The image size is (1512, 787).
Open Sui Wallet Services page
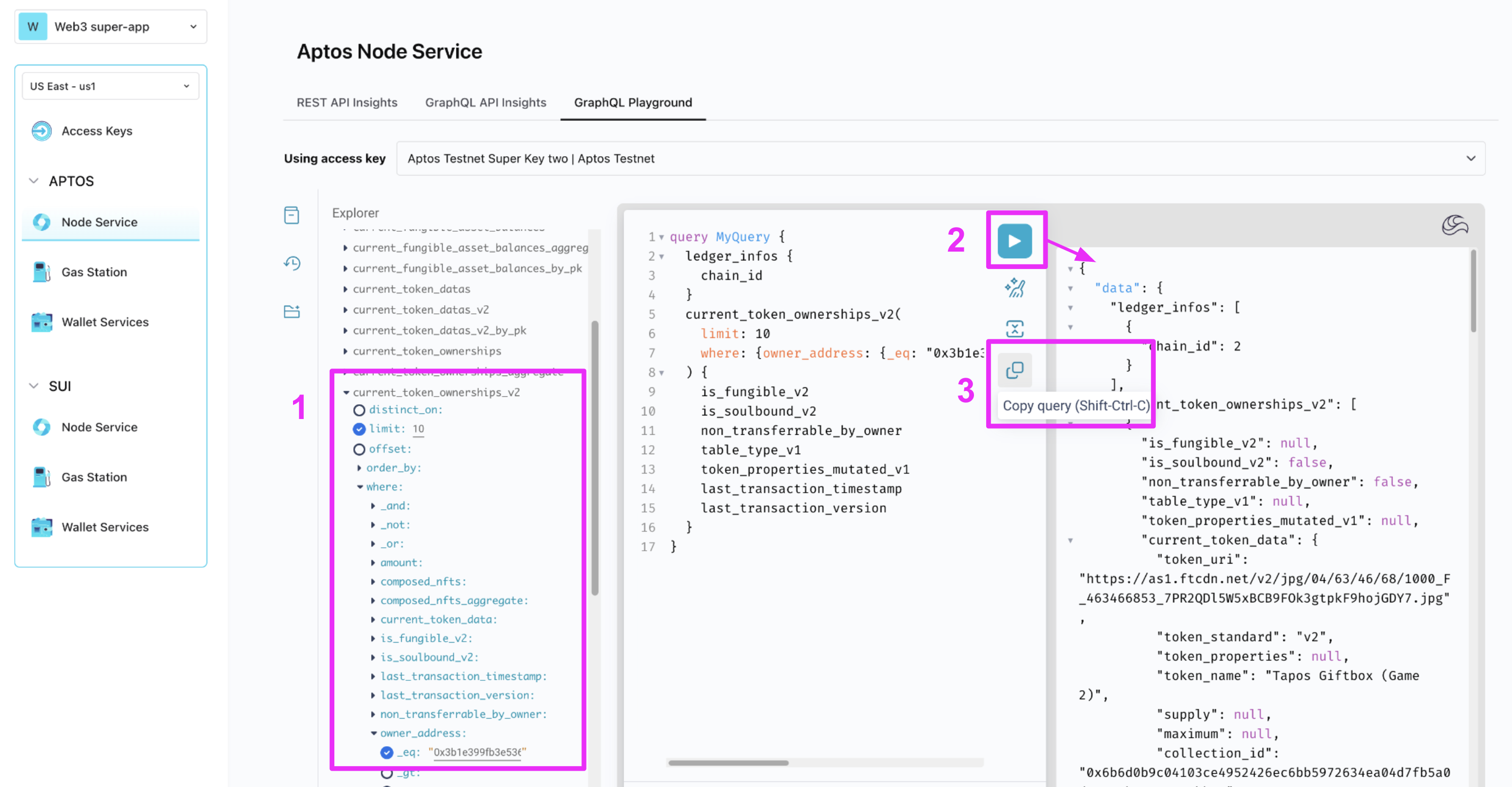tap(105, 527)
